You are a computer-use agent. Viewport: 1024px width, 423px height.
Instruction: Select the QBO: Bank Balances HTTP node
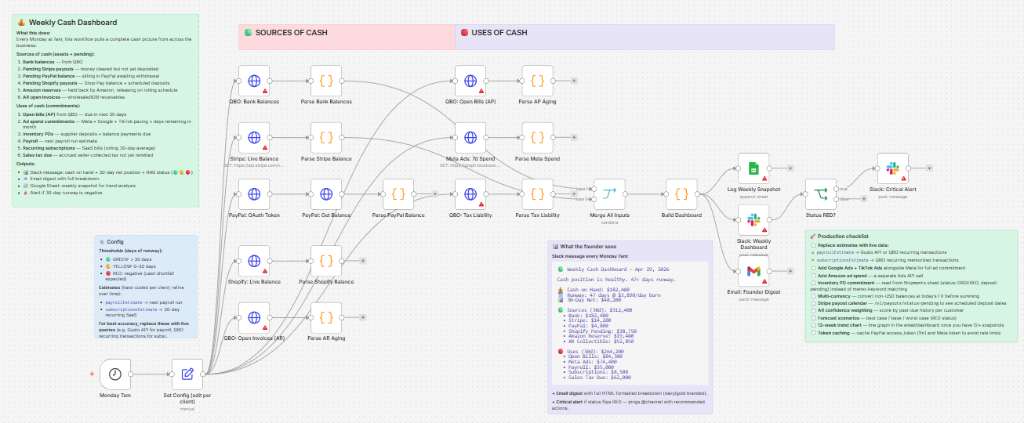254,81
